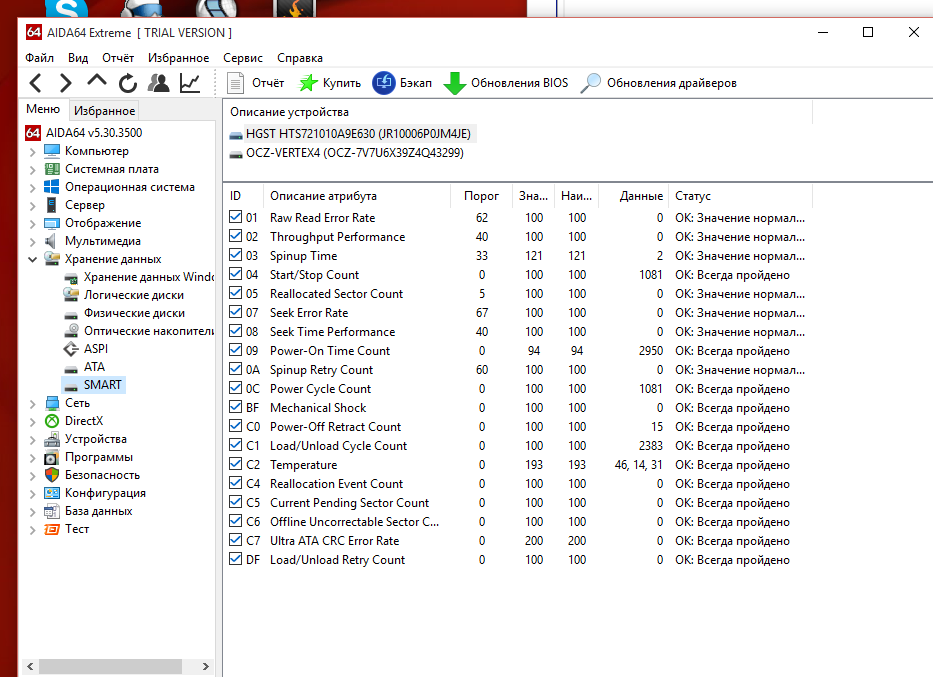Image resolution: width=933 pixels, height=677 pixels.
Task: Uncheck attribute 0C Power Cycle Count
Action: (236, 388)
